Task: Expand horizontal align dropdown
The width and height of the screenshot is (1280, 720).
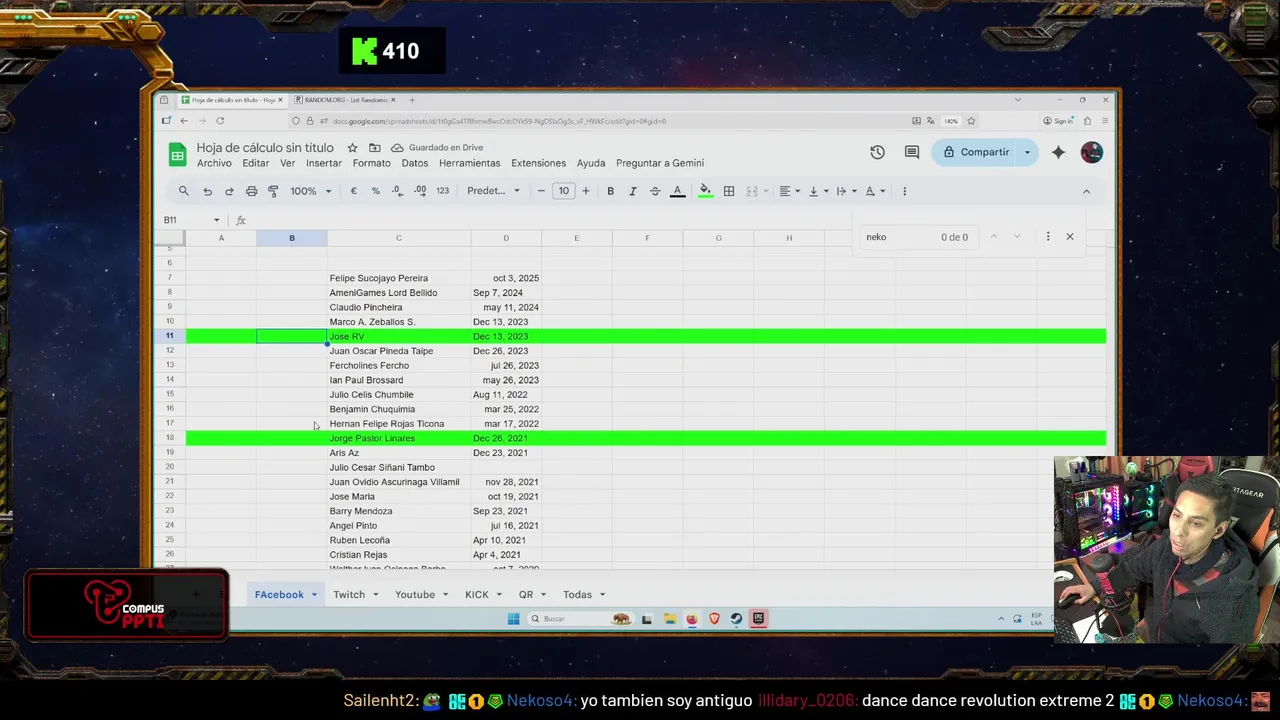Action: 797,191
